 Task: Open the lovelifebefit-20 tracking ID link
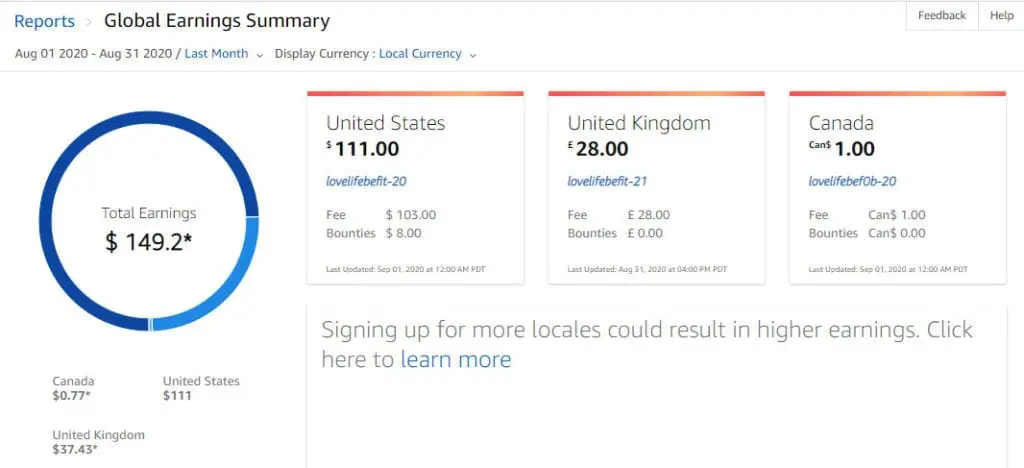(366, 181)
